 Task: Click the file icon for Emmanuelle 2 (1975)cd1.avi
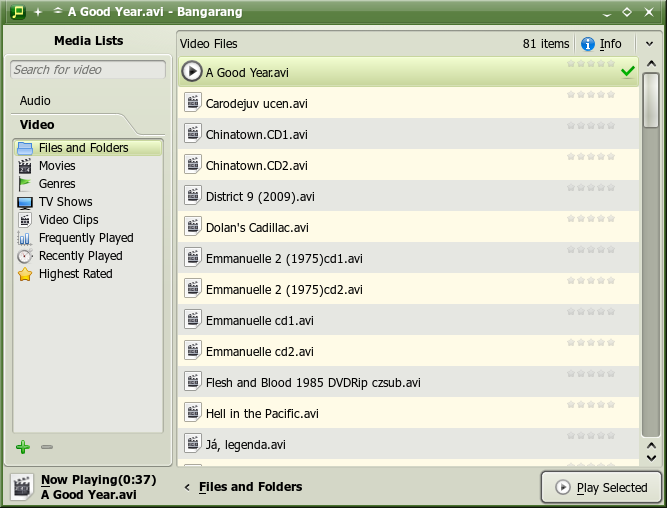pos(193,258)
